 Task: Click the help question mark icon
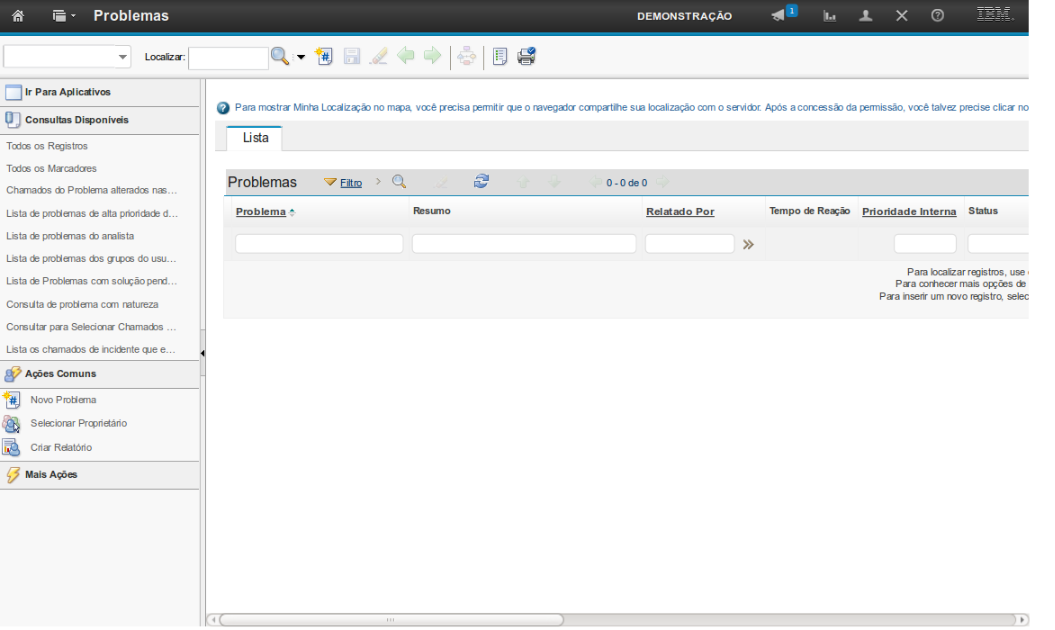[937, 16]
